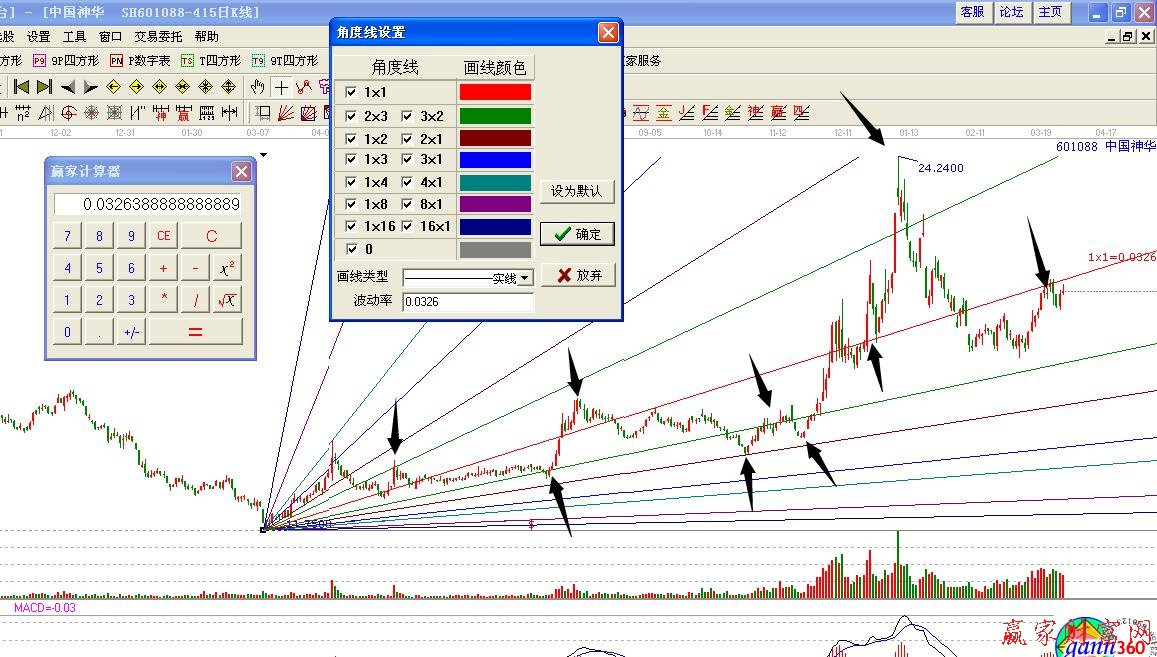Select the 神 ruler tool
Image resolution: width=1157 pixels, height=657 pixels.
pos(161,112)
